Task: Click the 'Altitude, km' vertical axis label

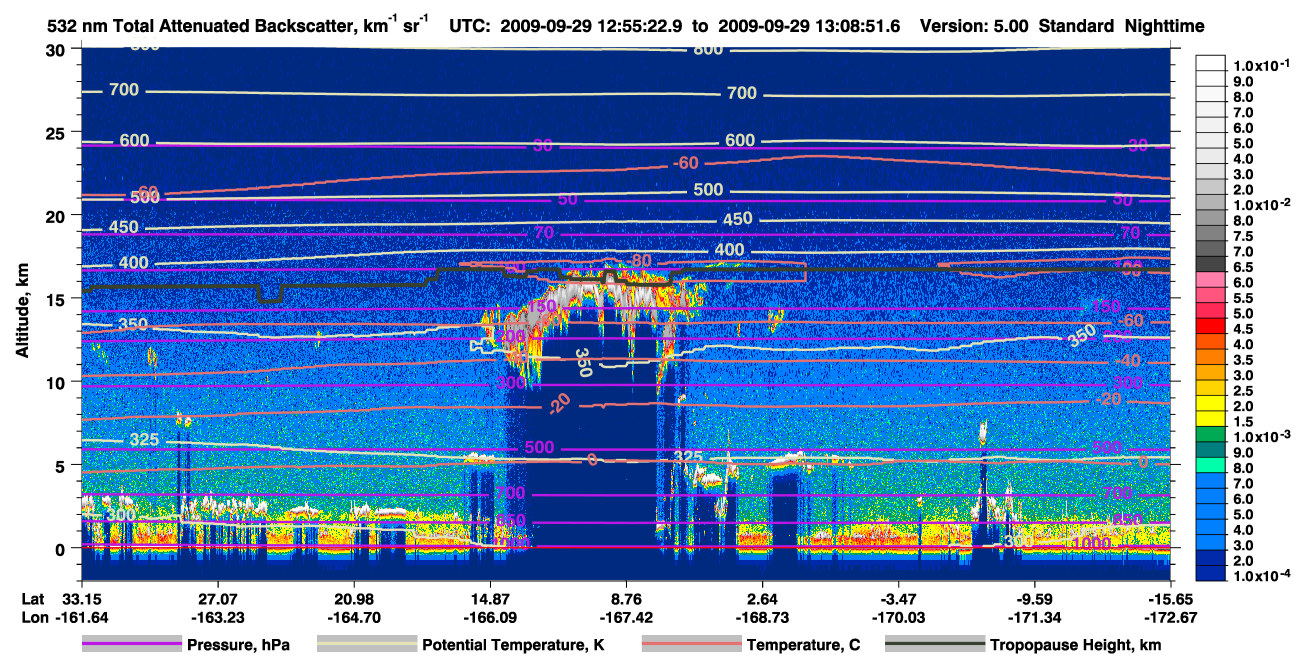Action: (23, 312)
